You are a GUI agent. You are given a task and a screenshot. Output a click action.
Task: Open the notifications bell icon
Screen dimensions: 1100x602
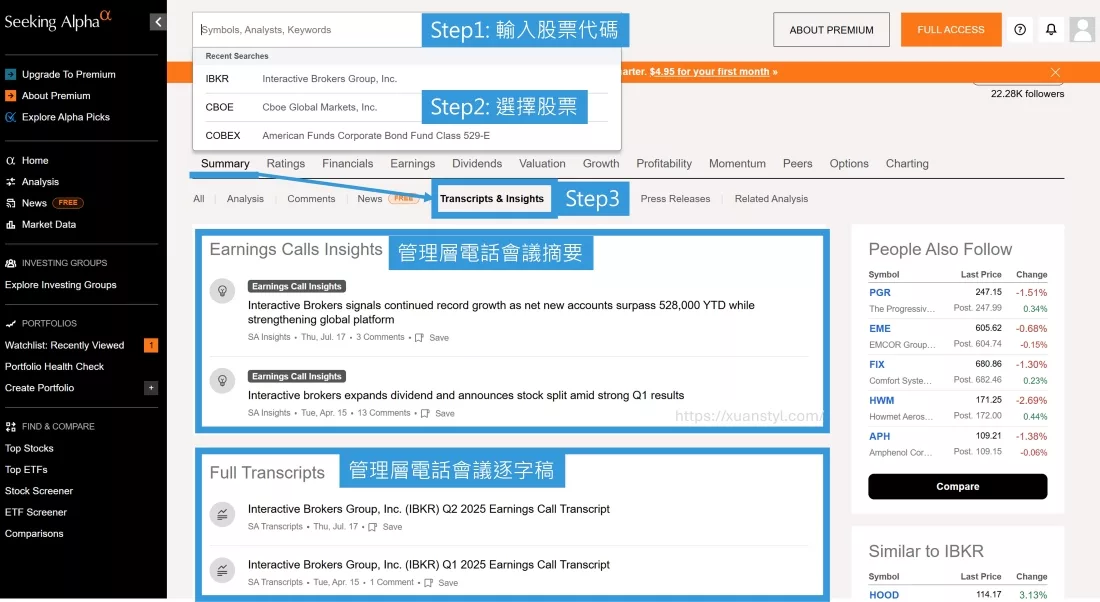click(1051, 30)
